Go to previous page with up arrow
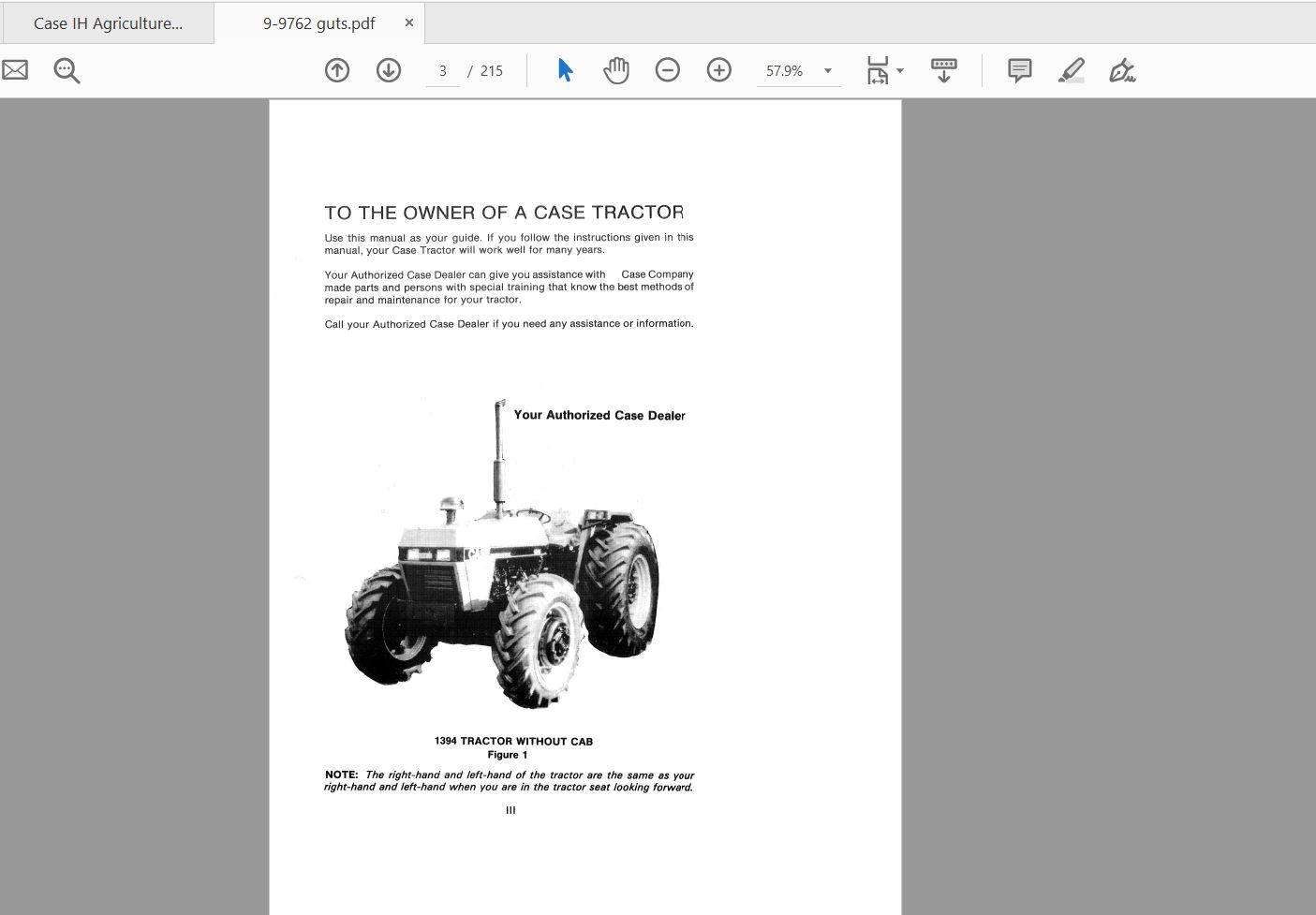This screenshot has height=915, width=1316. 337,70
